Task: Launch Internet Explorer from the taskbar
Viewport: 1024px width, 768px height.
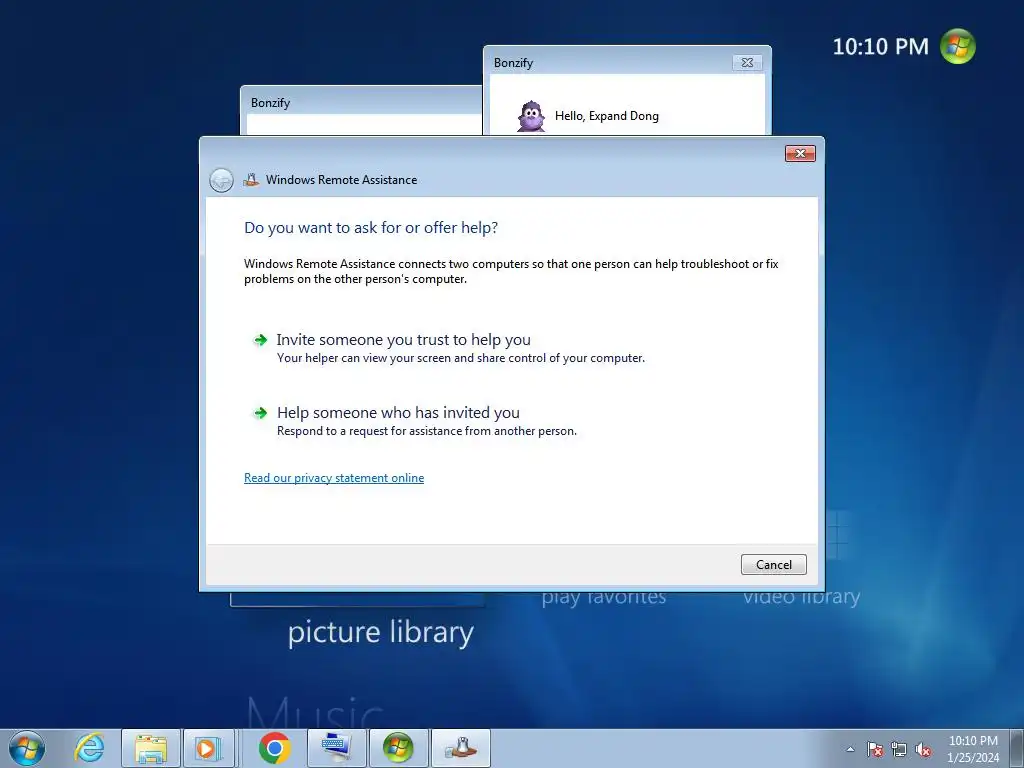Action: tap(89, 748)
